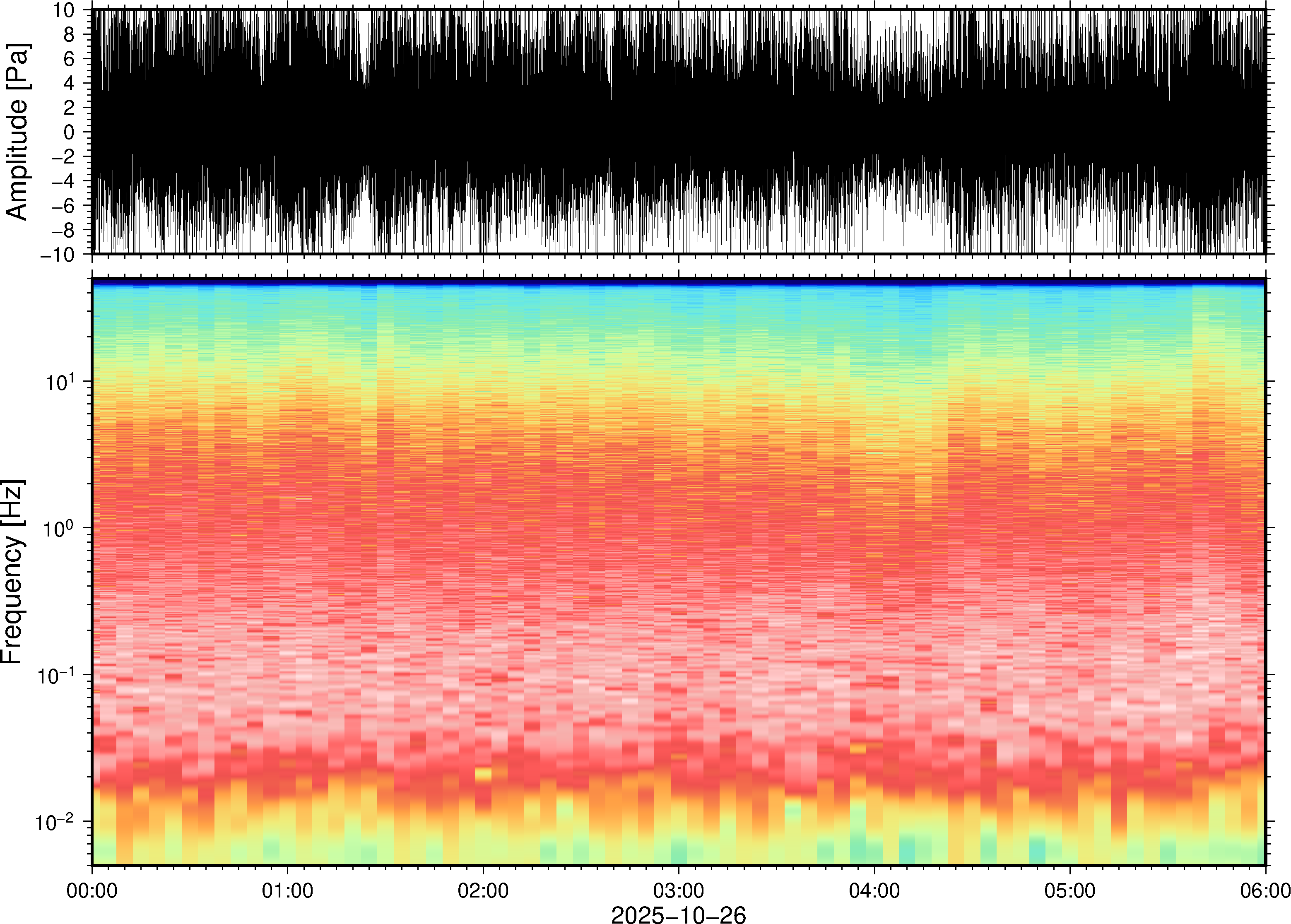The width and height of the screenshot is (1291, 924).
Task: Click the 10⁻² frequency tick label
Action: (x=55, y=823)
